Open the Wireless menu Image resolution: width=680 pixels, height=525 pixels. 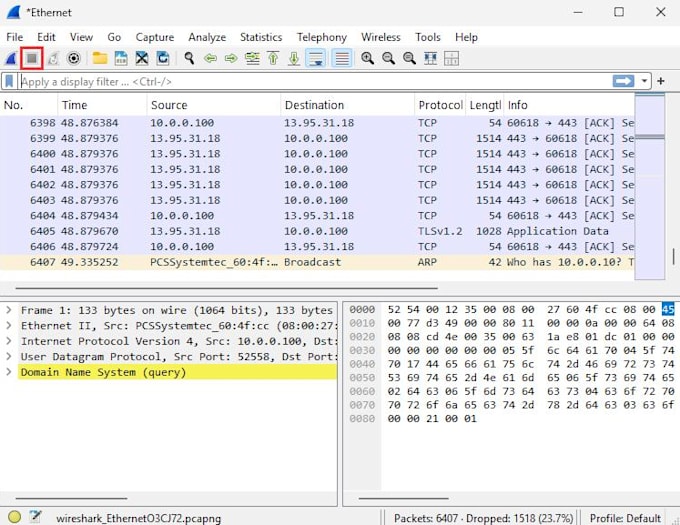381,37
